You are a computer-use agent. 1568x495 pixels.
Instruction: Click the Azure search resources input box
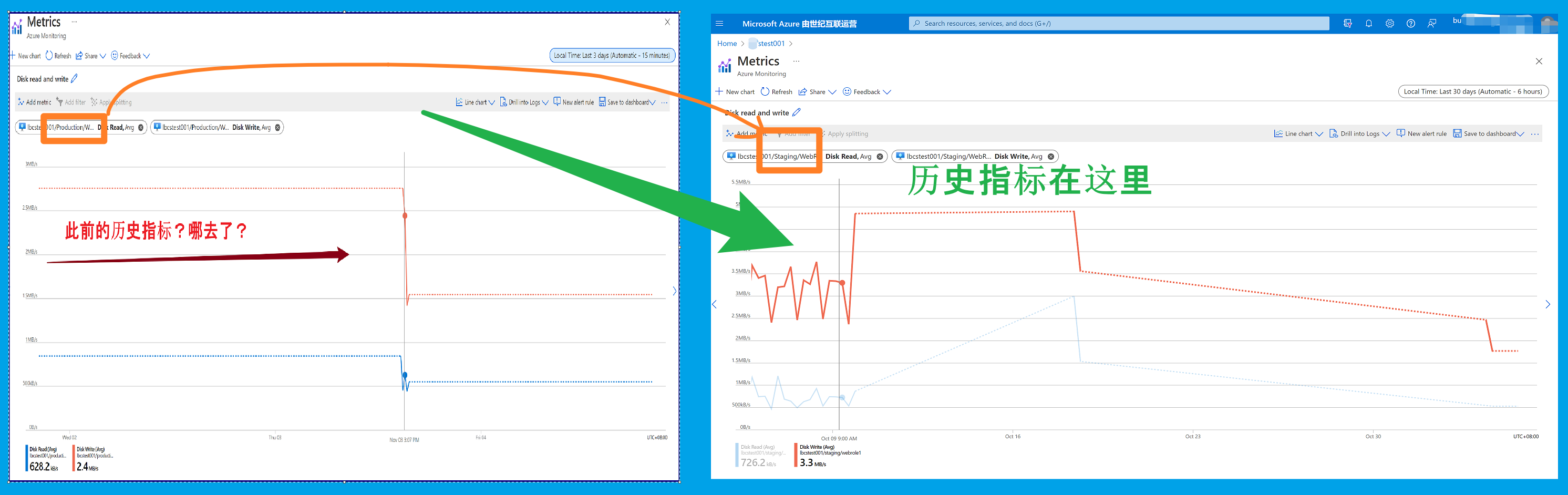pyautogui.click(x=1119, y=24)
